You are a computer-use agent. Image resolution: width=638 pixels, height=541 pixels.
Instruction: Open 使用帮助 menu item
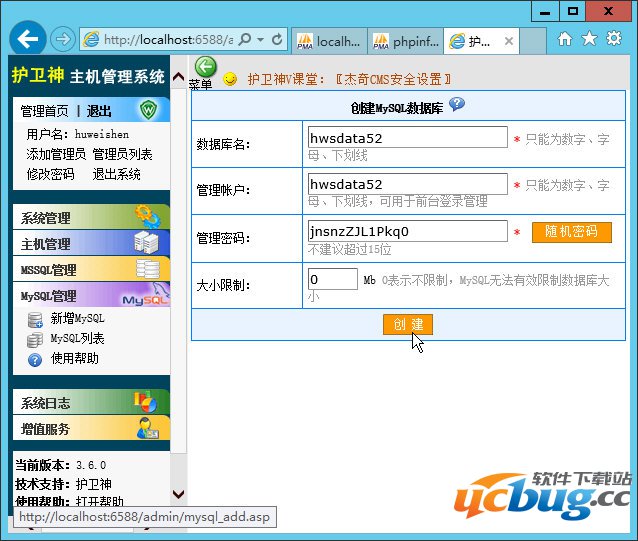pyautogui.click(x=74, y=358)
